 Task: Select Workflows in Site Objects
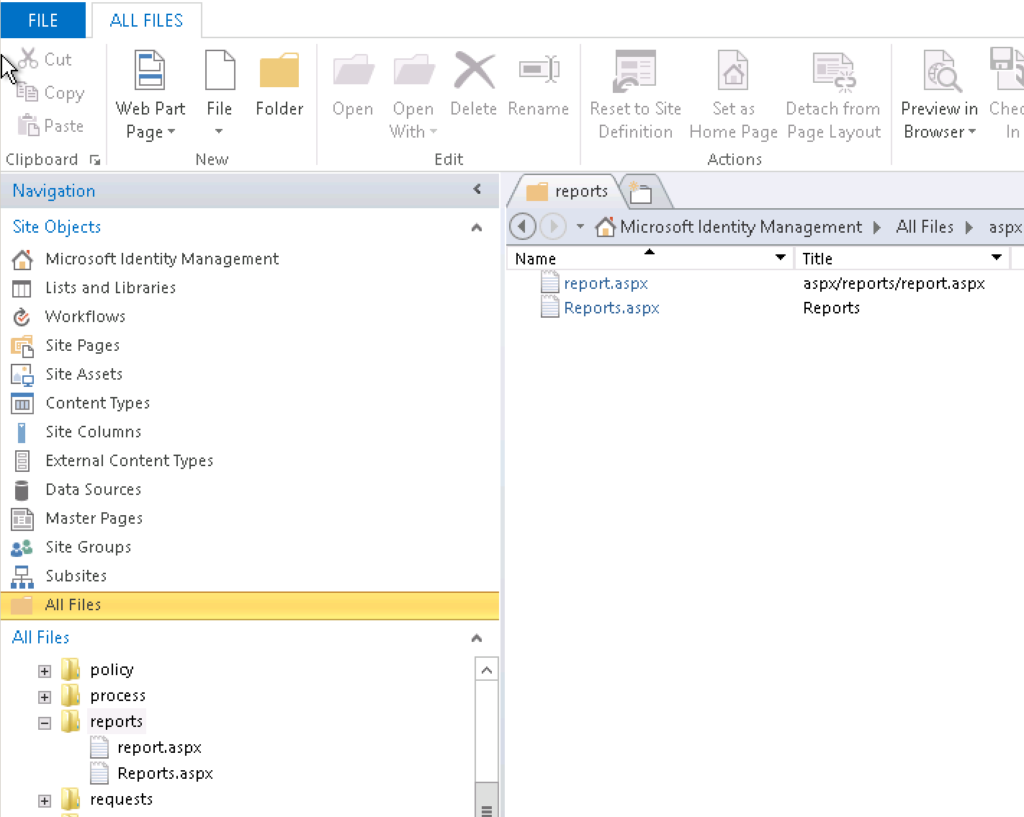pos(85,316)
